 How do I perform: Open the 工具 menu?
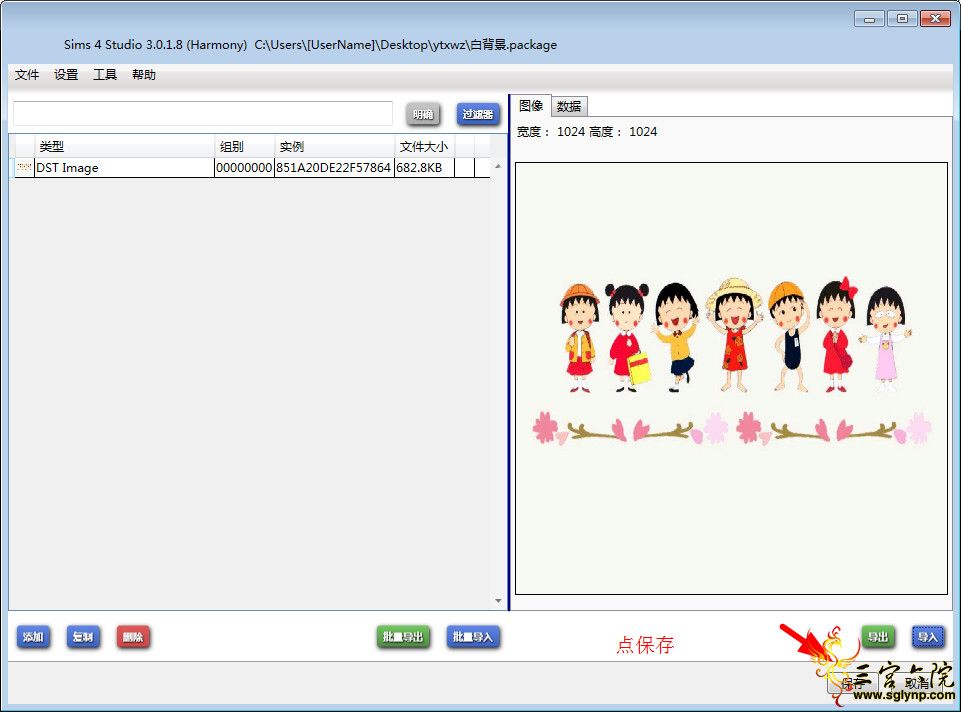tap(105, 75)
